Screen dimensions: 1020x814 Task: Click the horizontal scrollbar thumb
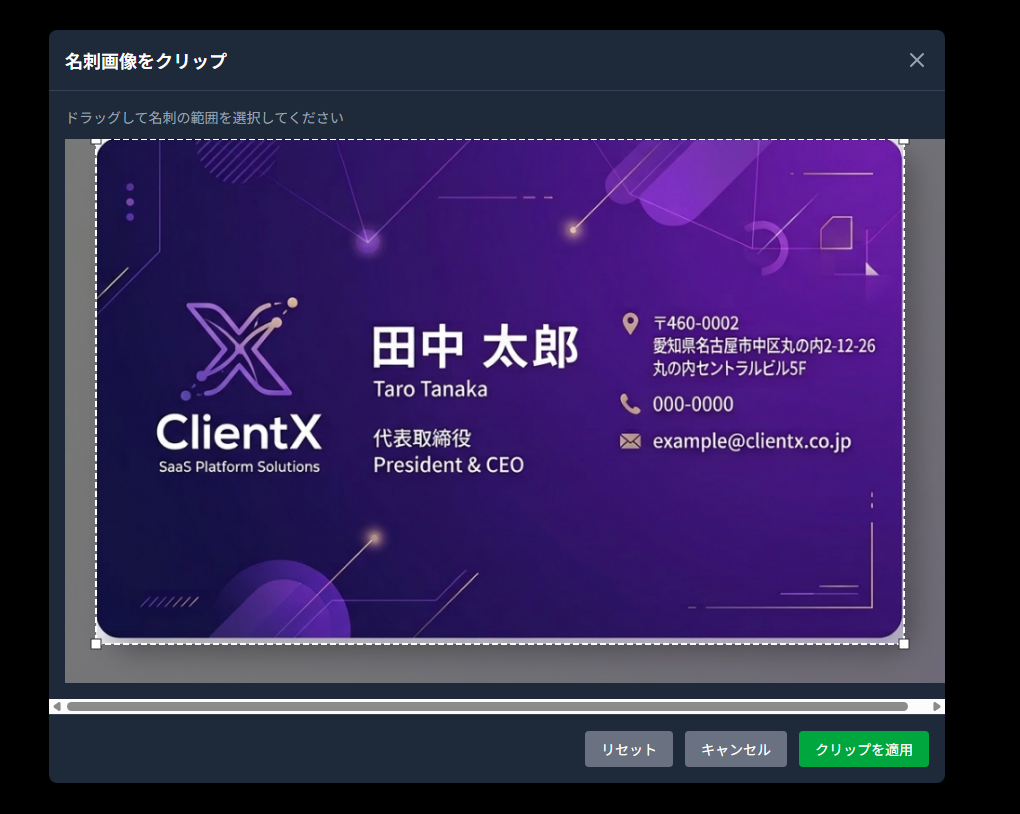tap(487, 706)
